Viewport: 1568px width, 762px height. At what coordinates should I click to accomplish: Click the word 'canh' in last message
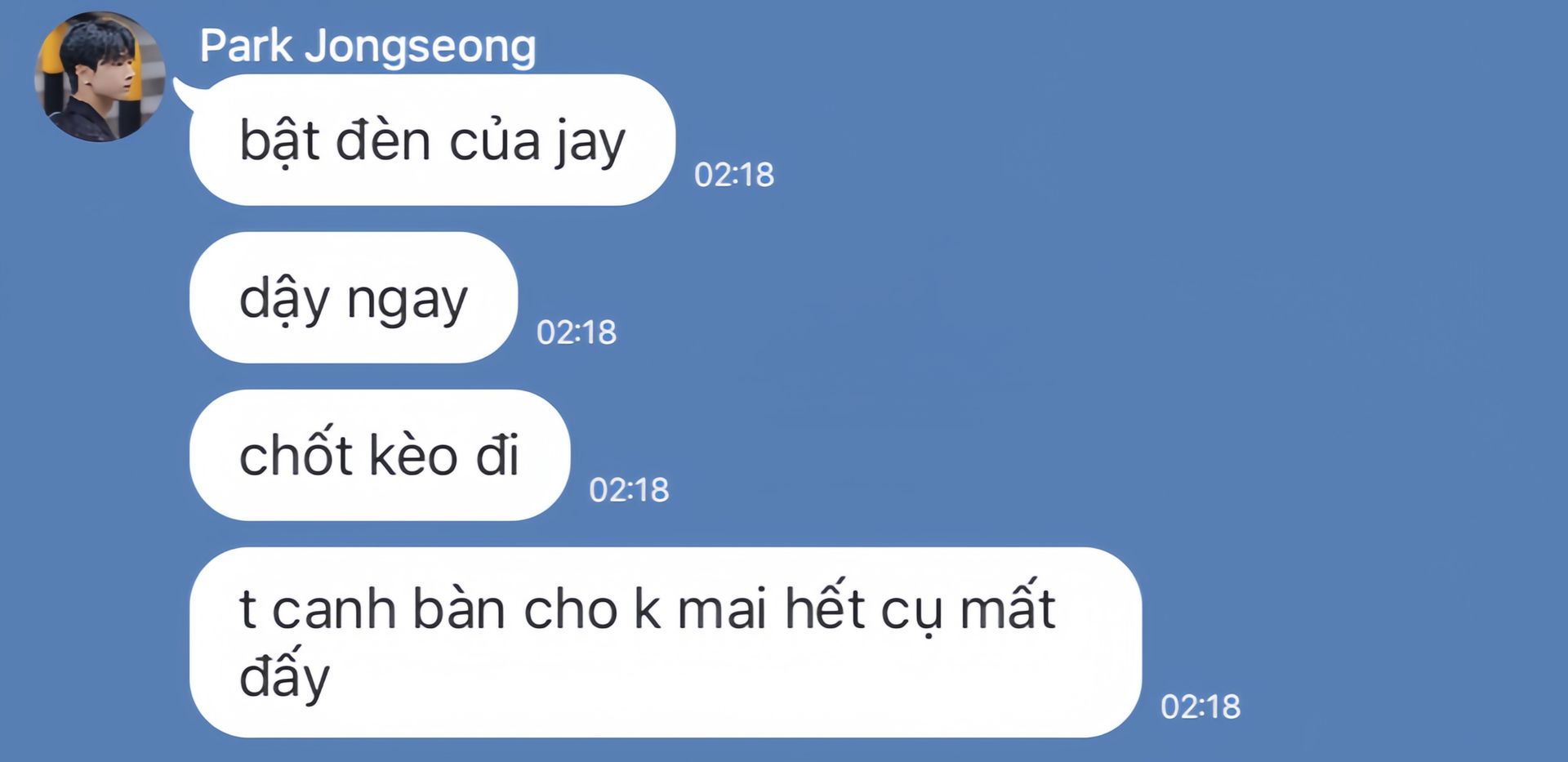click(334, 609)
